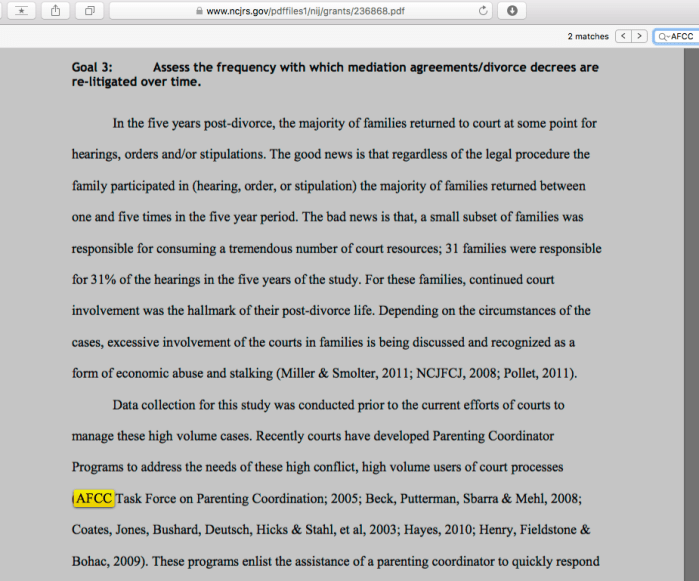Click the star button in the toolbar
Screen dimensions: 699x581
pos(22,11)
